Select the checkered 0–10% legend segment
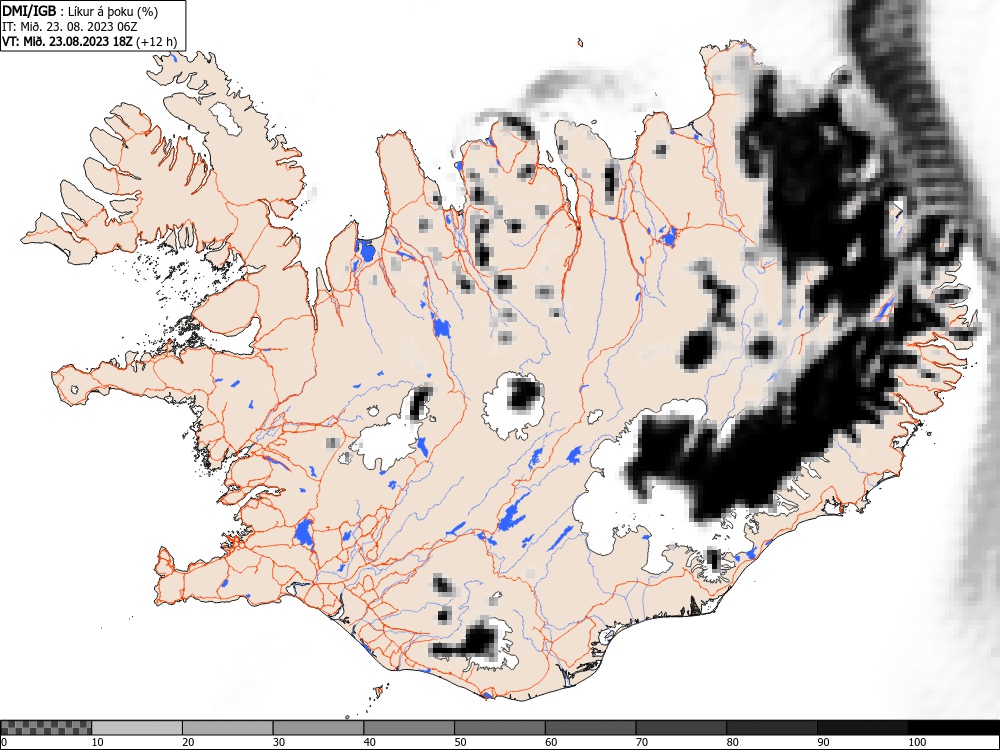Image resolution: width=1000 pixels, height=750 pixels. click(46, 728)
